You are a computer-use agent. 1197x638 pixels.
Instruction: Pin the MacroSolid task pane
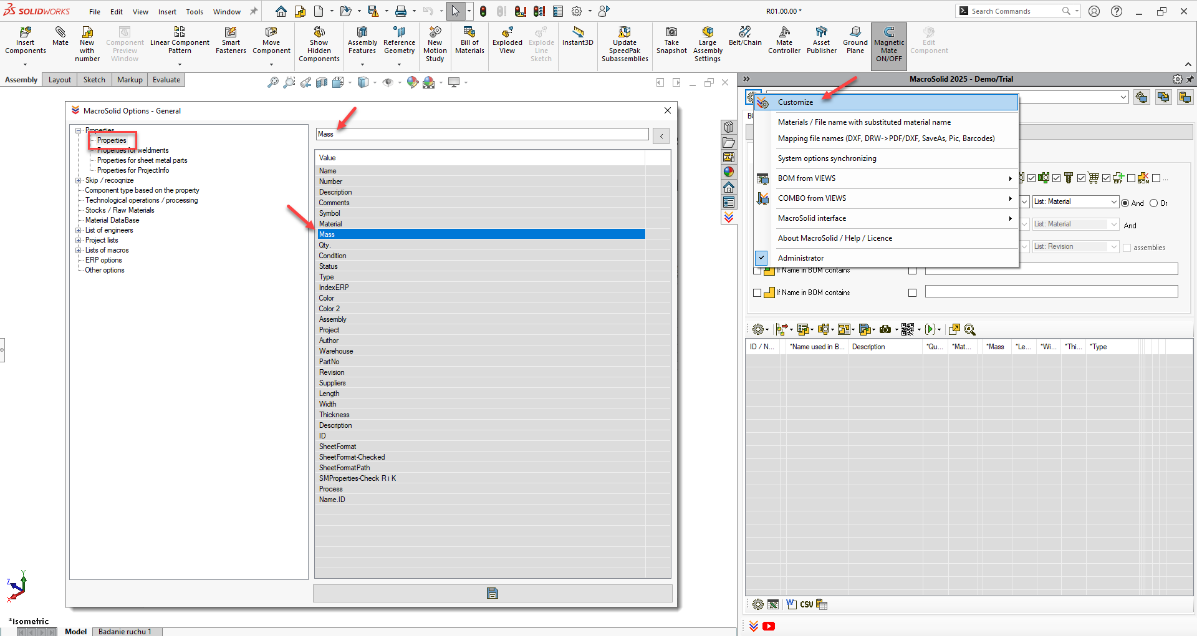point(1189,79)
